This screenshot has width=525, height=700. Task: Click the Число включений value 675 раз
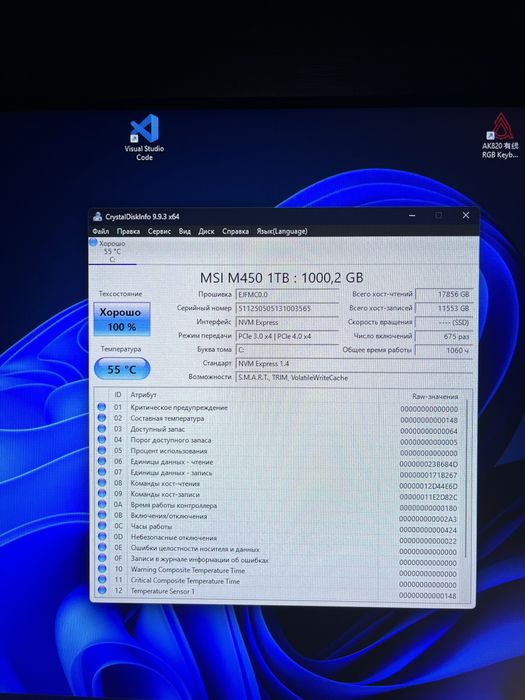pos(444,336)
